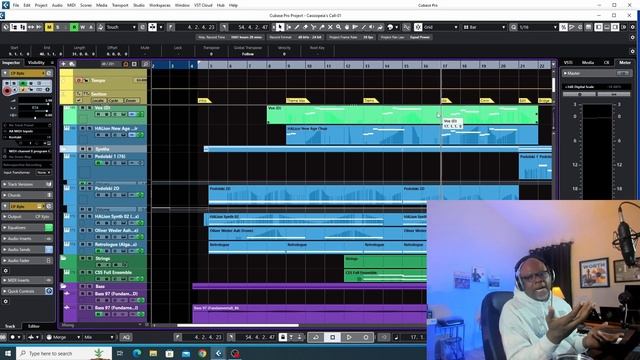The width and height of the screenshot is (640, 360).
Task: Toggle the left zone visibility icon
Action: click(x=598, y=27)
